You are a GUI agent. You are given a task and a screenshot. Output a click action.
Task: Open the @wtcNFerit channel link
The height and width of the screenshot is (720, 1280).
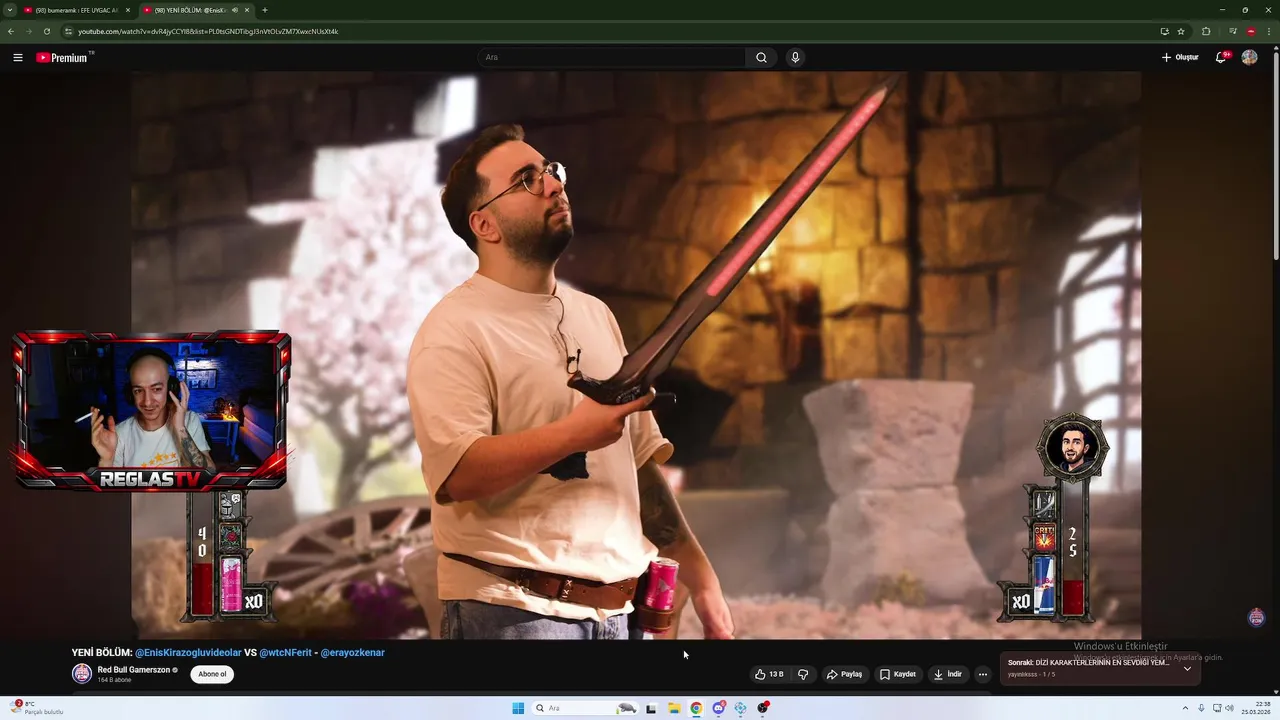pos(285,652)
